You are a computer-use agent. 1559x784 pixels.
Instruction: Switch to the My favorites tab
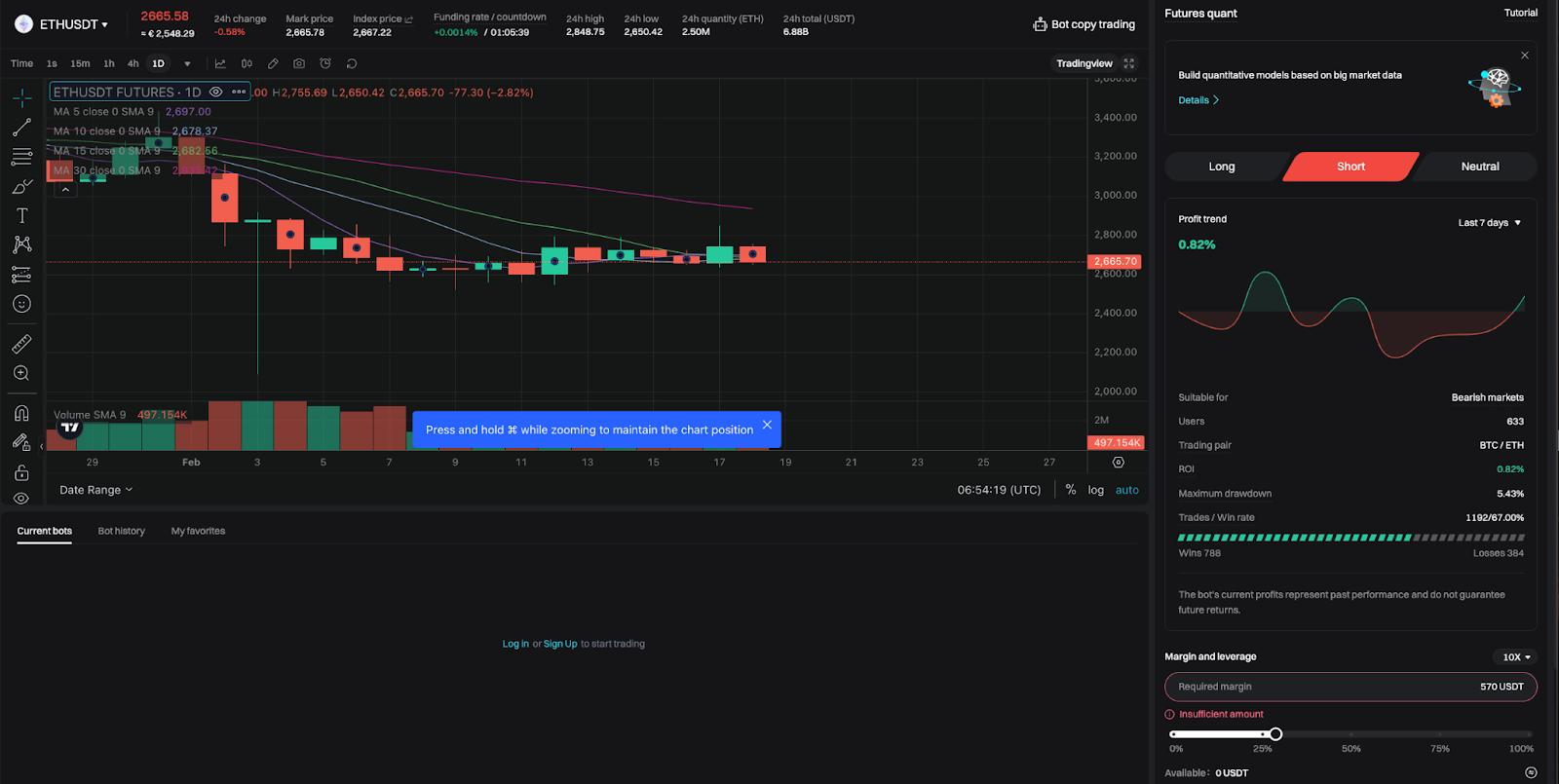tap(198, 531)
